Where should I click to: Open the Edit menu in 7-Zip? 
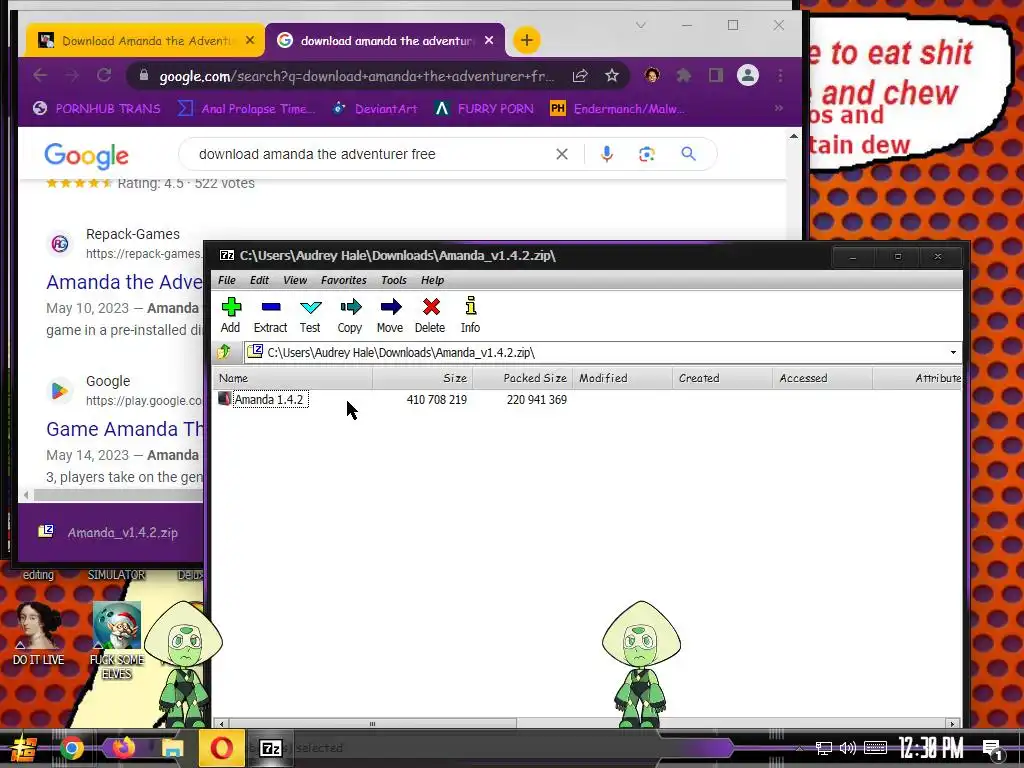259,280
